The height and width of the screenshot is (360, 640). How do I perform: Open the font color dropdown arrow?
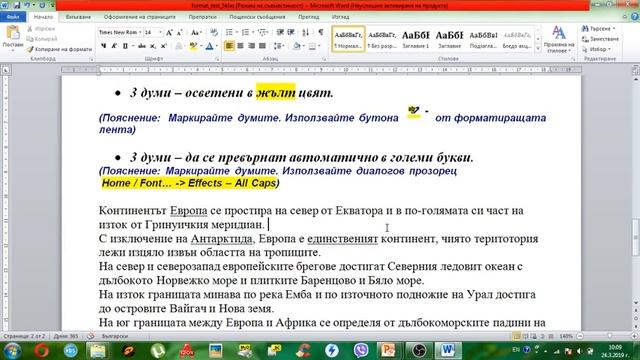(x=216, y=46)
